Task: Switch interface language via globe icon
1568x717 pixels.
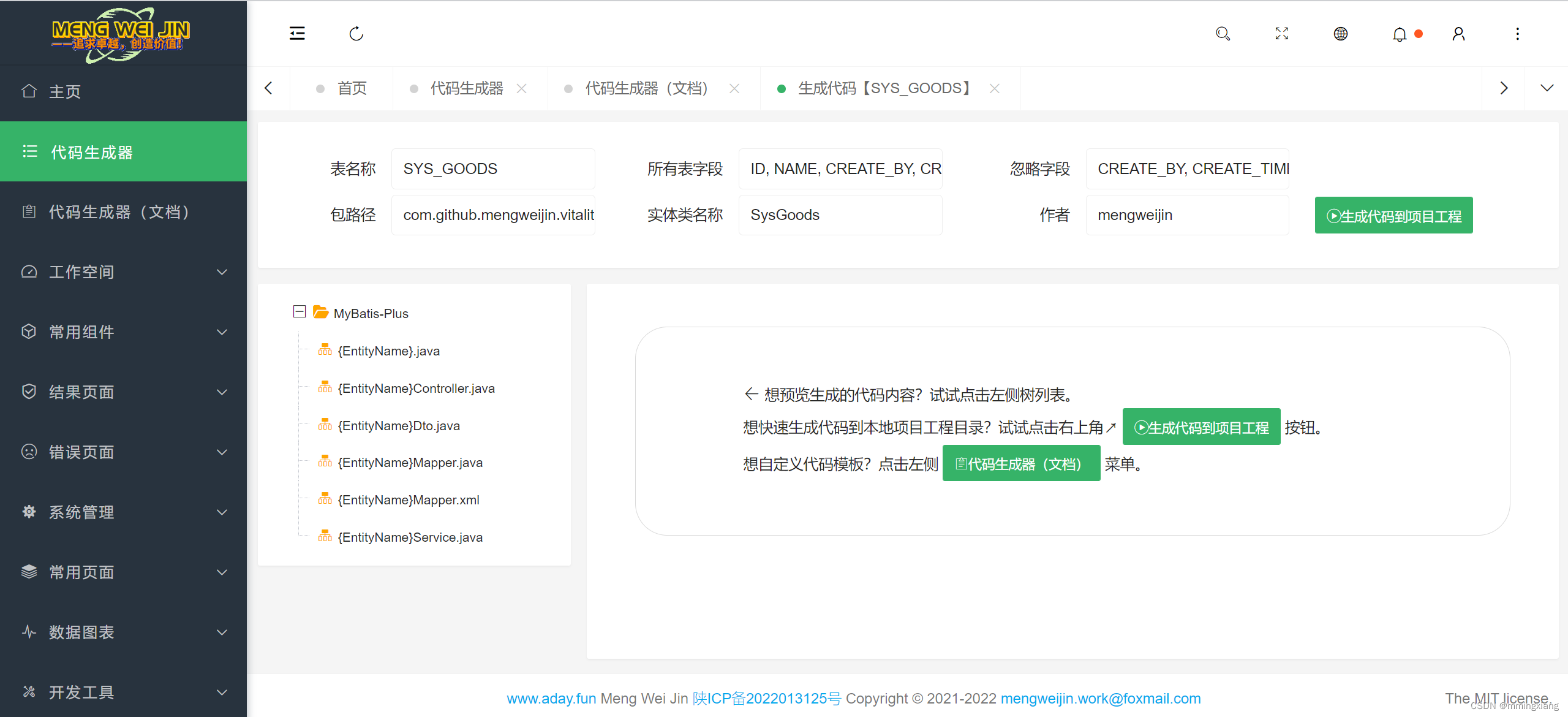Action: pos(1341,34)
